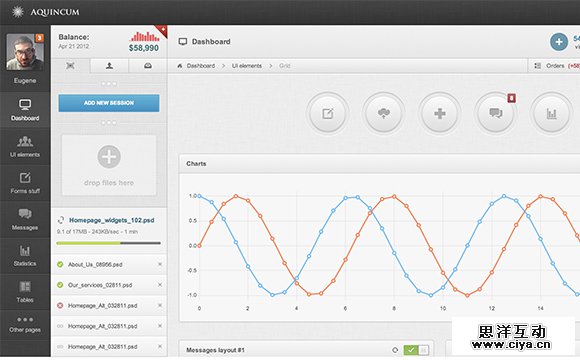Click the Dashboard monitor icon in header
The image size is (580, 360).
(183, 42)
